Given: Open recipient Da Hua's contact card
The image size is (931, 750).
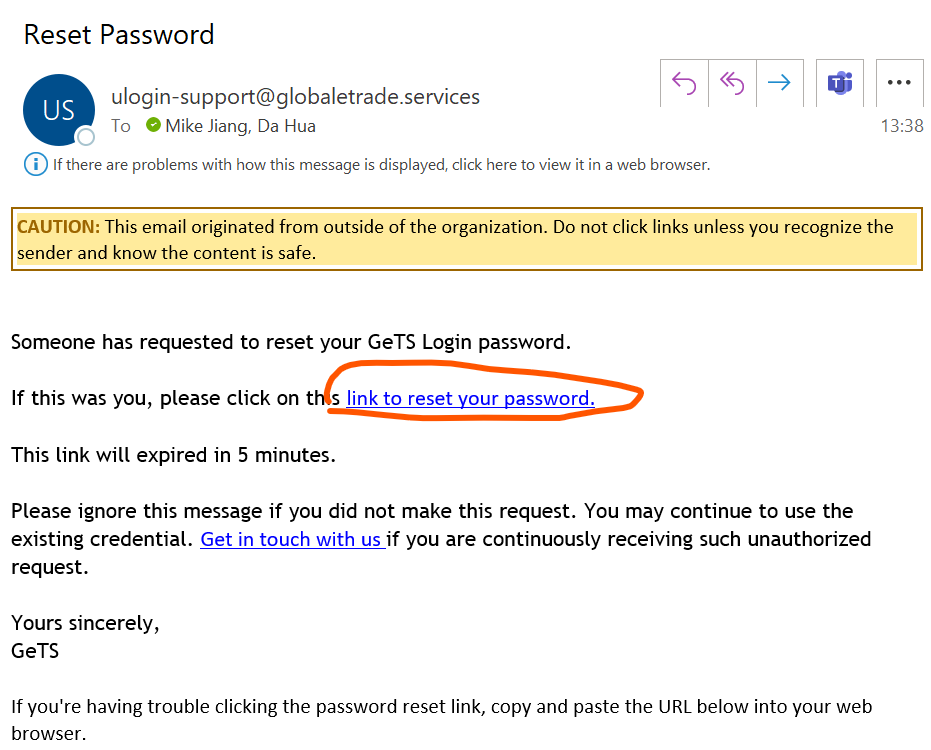Looking at the screenshot, I should [x=288, y=126].
